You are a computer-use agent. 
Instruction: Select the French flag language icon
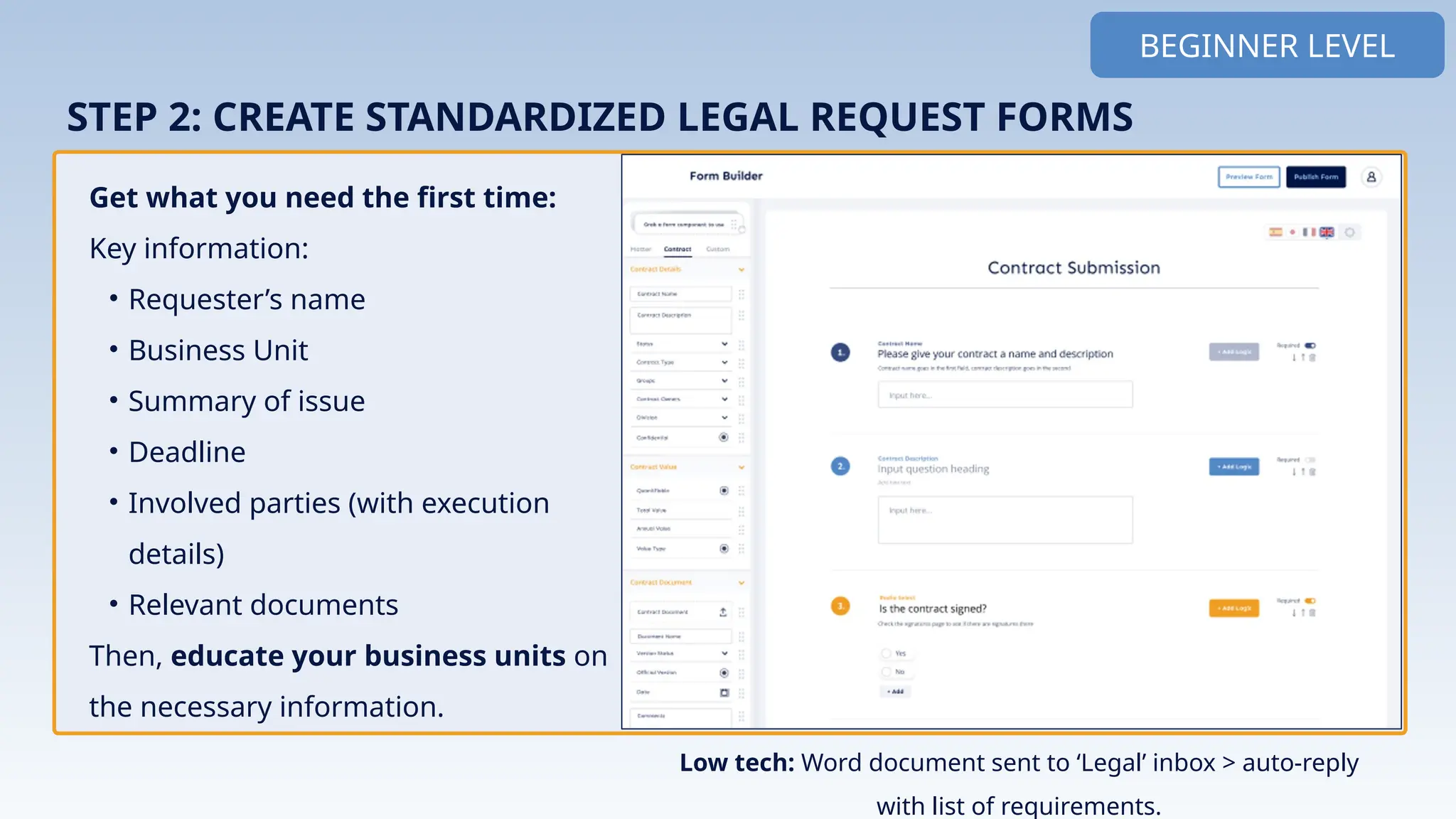point(1309,232)
